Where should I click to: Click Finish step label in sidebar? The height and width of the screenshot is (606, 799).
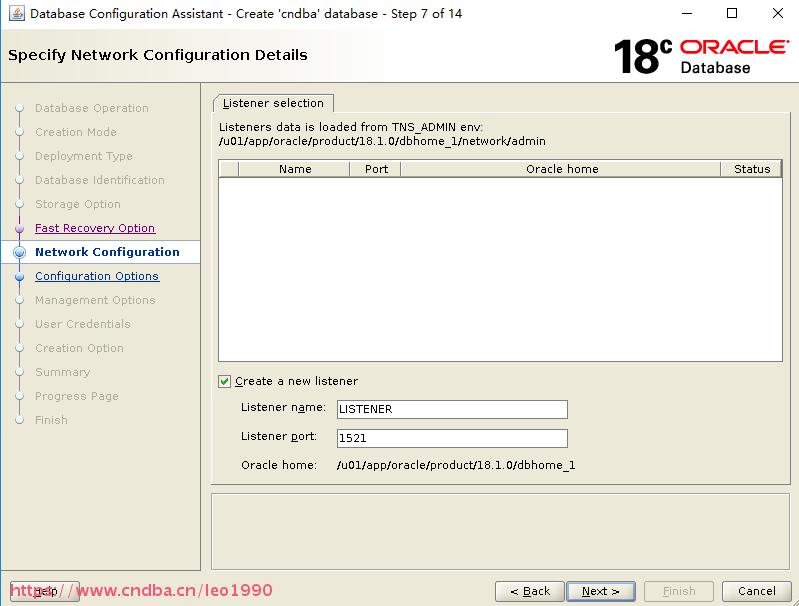click(x=51, y=420)
